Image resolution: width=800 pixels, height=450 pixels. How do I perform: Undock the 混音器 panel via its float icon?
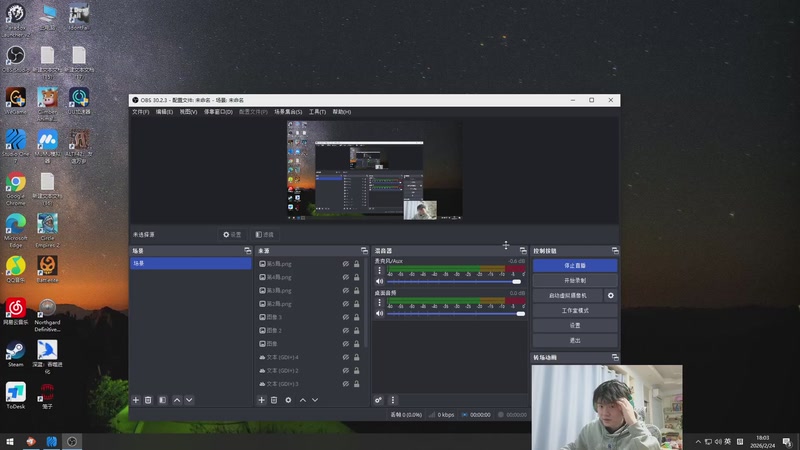point(523,251)
